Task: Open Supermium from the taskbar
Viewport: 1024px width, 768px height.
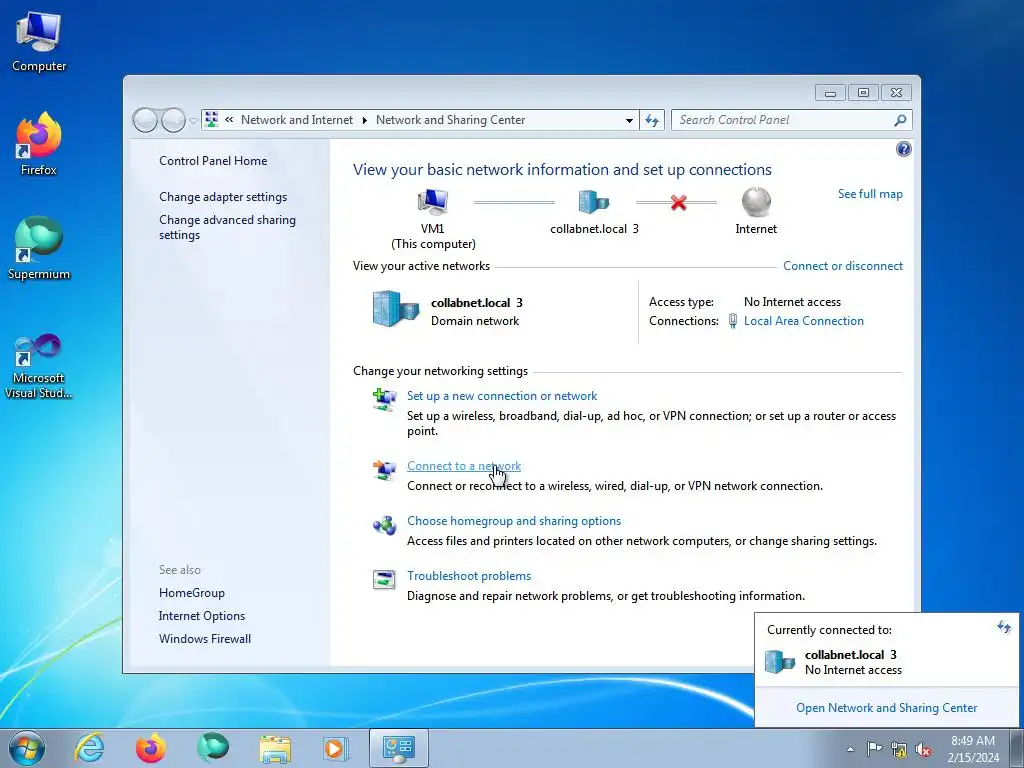Action: (213, 748)
